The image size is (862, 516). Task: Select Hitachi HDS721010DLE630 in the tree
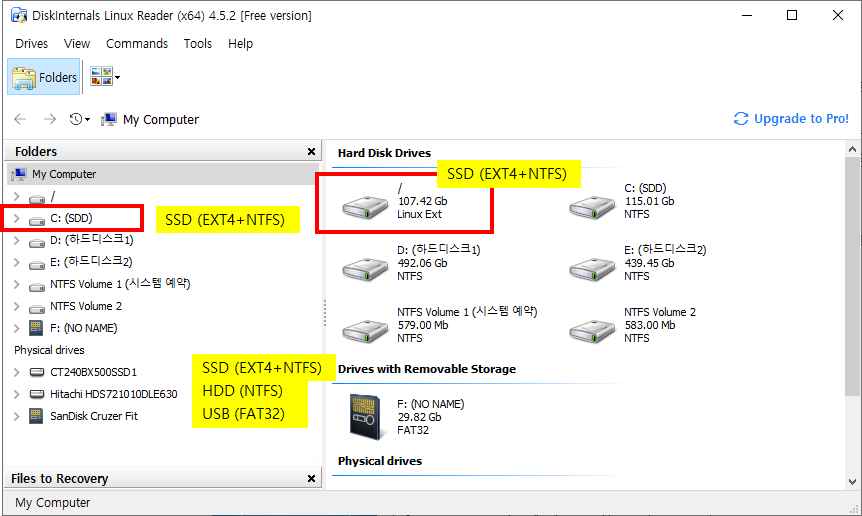(114, 394)
